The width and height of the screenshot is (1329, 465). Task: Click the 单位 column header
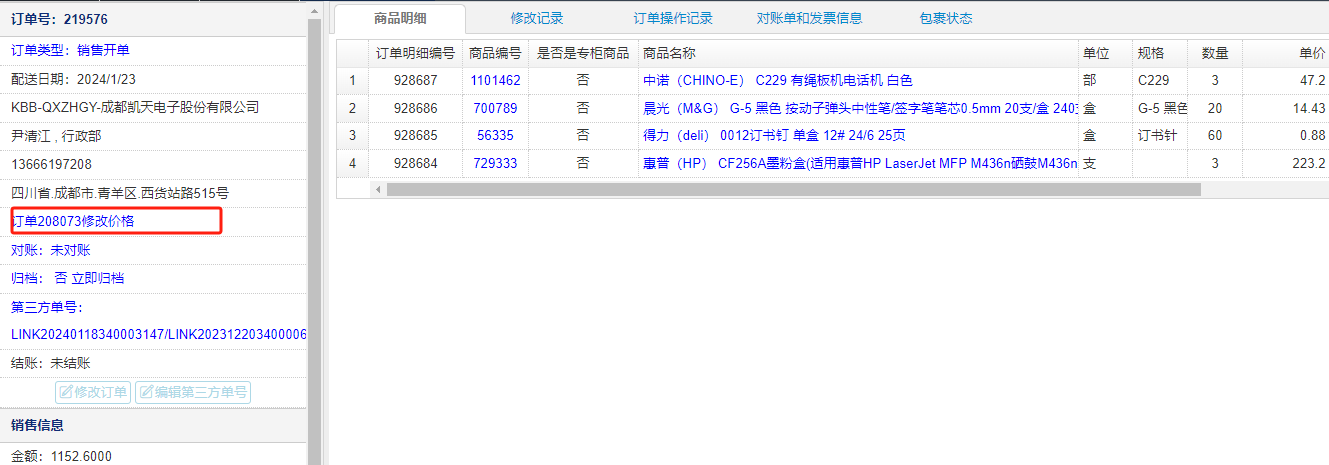point(1105,53)
